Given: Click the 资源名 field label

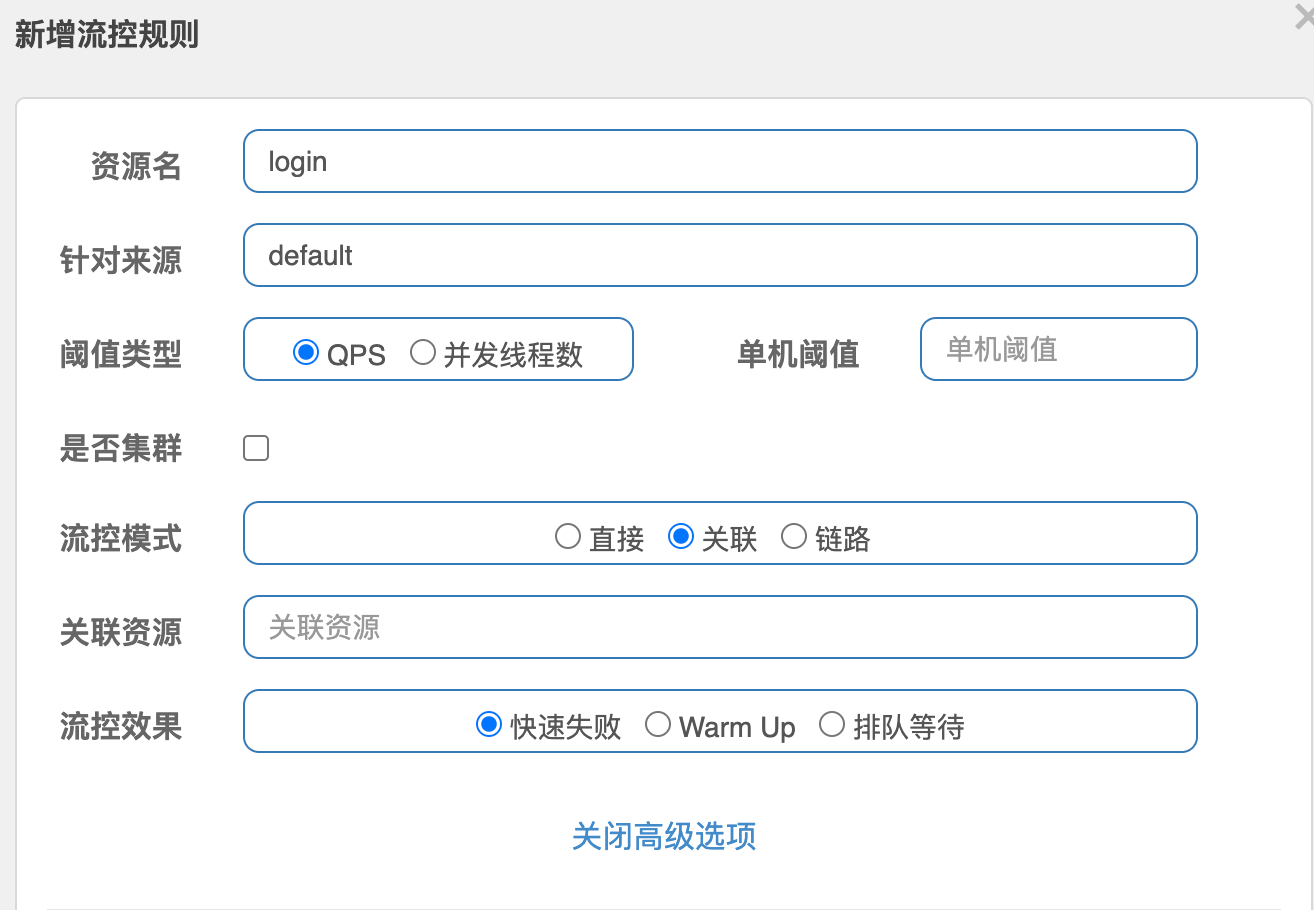Looking at the screenshot, I should pos(136,166).
